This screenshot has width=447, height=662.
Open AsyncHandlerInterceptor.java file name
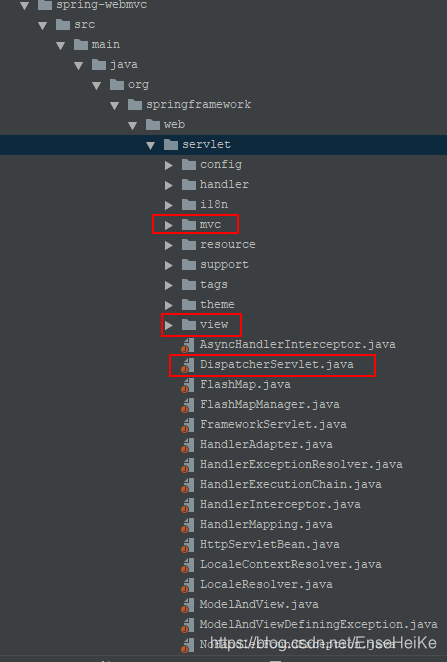[x=298, y=345]
